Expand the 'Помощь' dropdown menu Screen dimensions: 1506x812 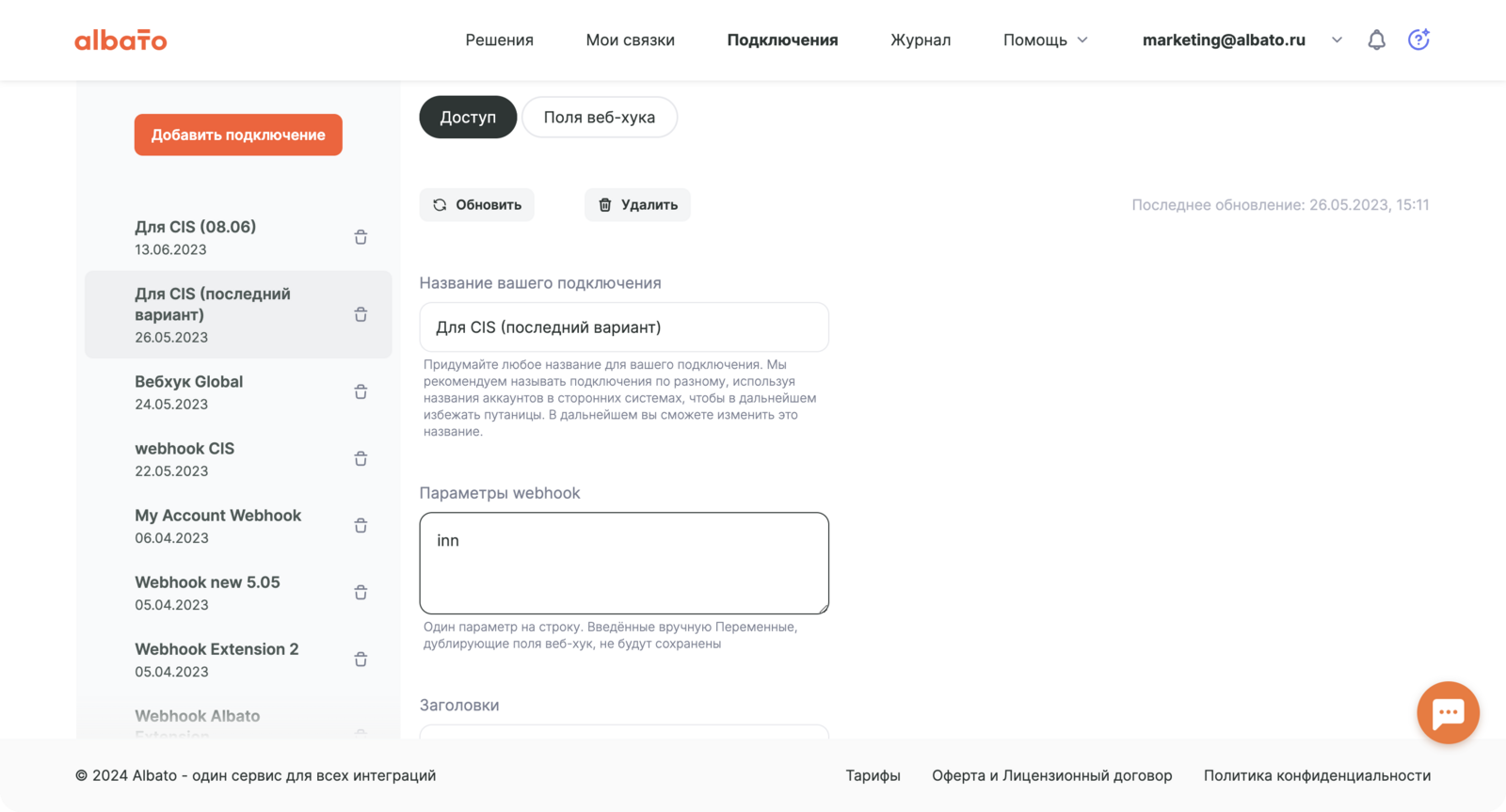1045,40
